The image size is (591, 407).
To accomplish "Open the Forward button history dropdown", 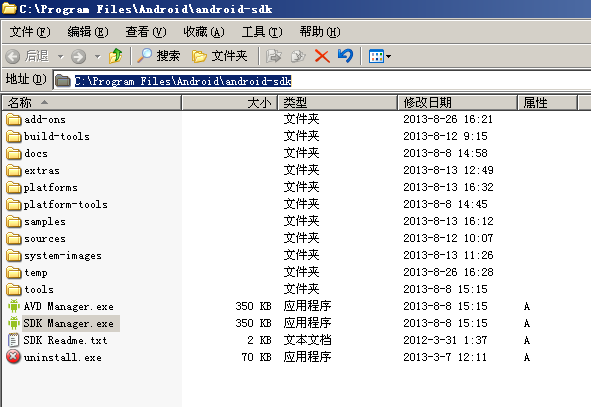I will [x=98, y=57].
